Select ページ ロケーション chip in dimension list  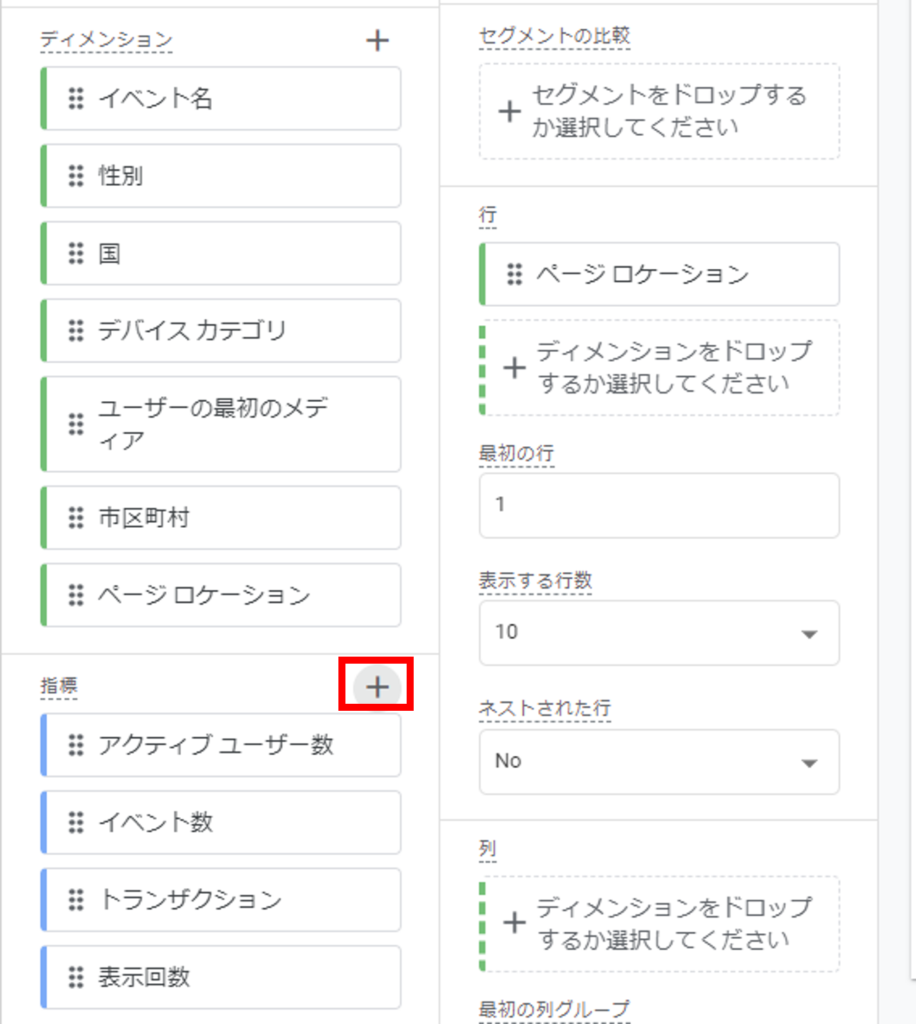[x=221, y=595]
